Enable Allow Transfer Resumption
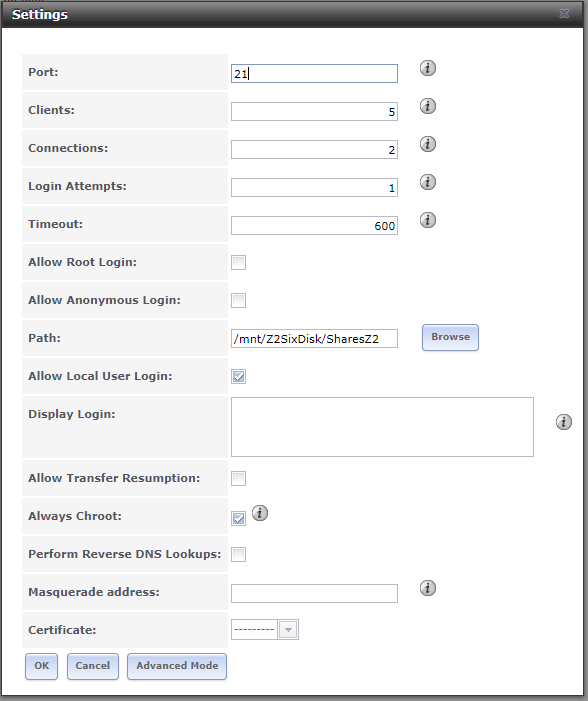 pos(238,478)
